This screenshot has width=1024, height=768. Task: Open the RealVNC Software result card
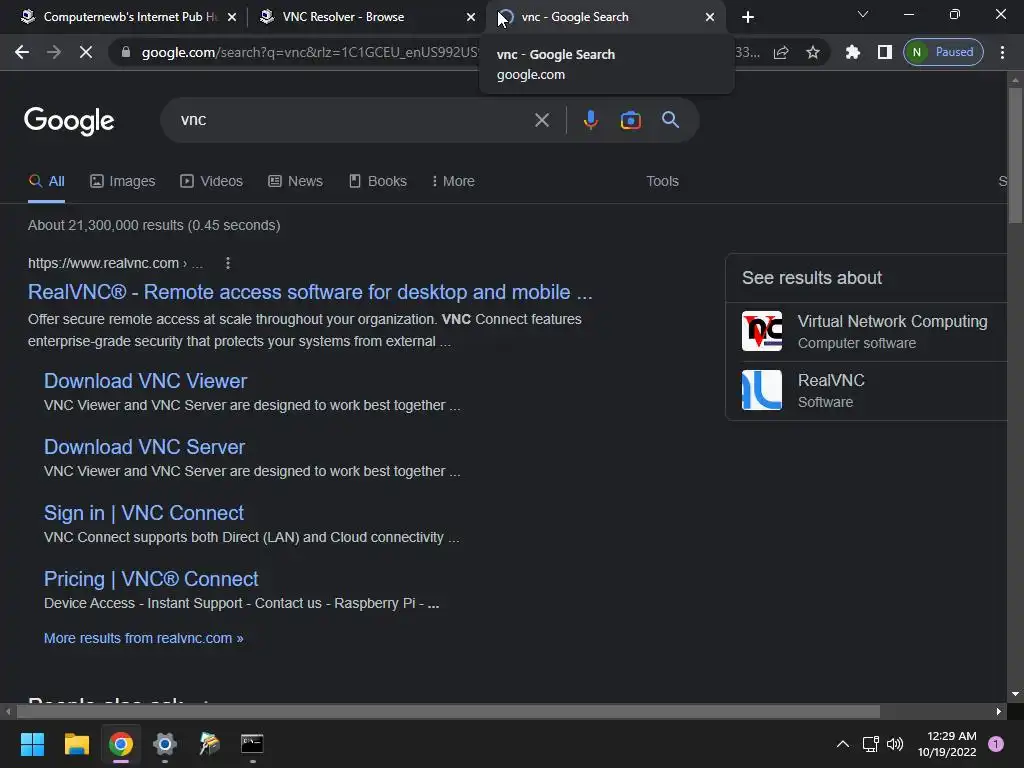[867, 391]
